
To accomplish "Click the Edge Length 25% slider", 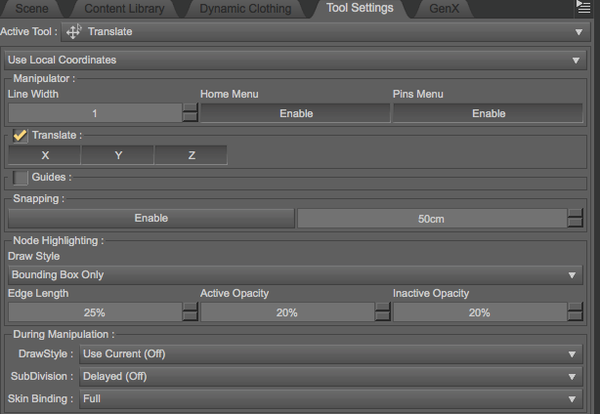I will coord(95,313).
